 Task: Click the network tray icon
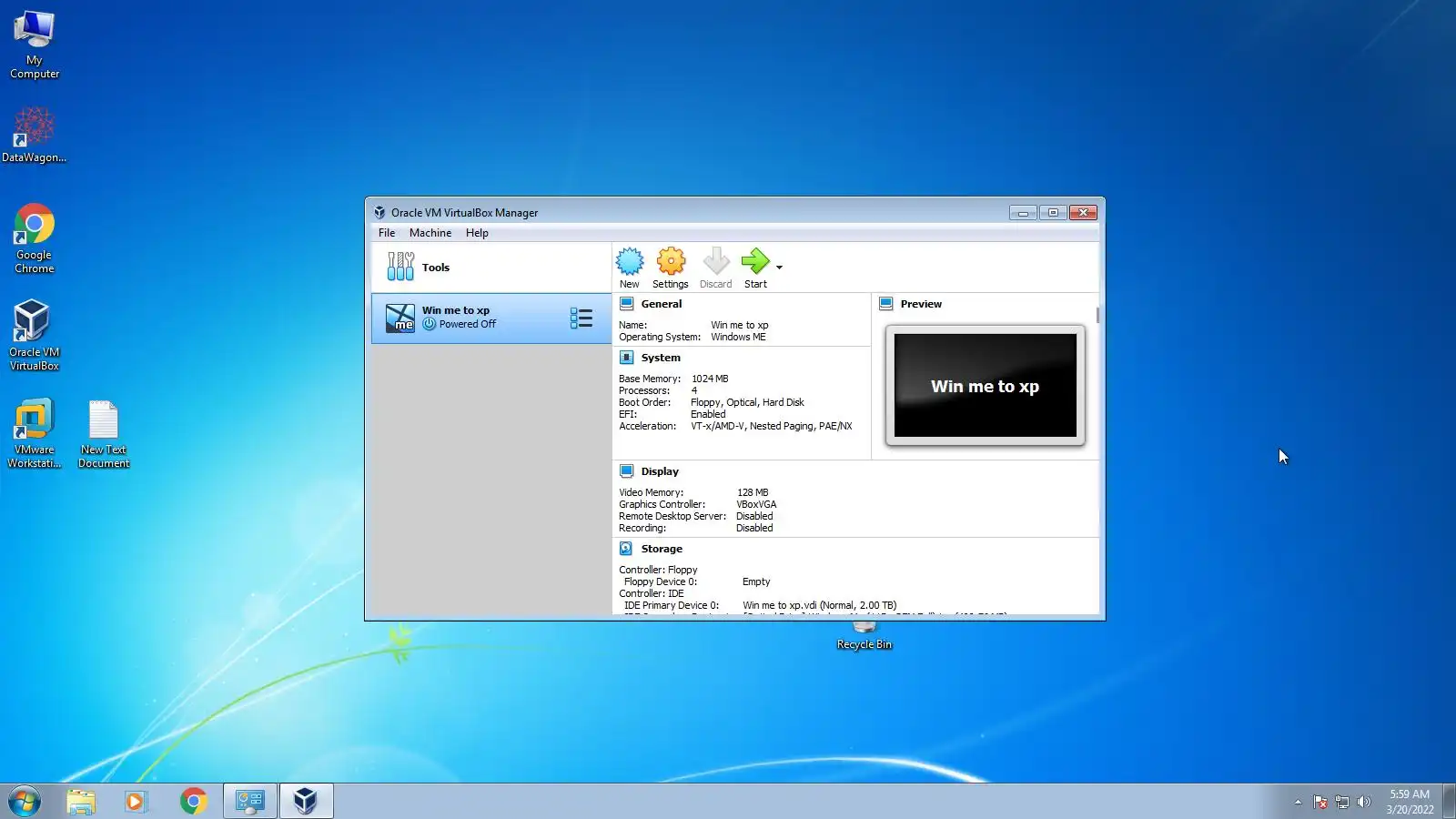click(1341, 802)
